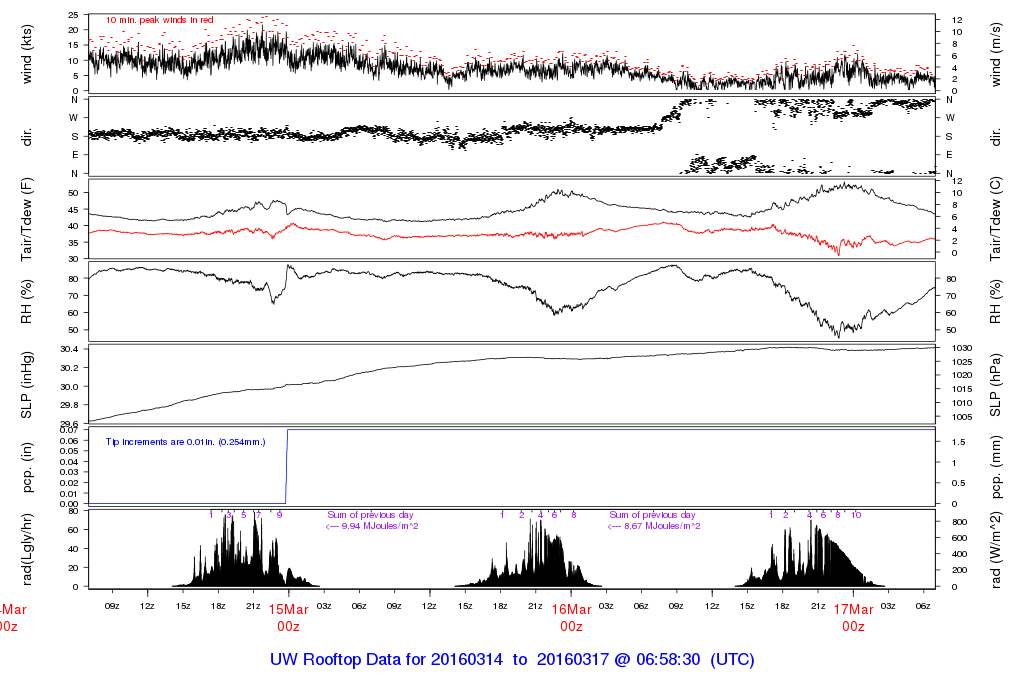Click 'Tip increments are 0.01in. (0.254mm.)' text
The height and width of the screenshot is (700, 1024).
click(185, 442)
